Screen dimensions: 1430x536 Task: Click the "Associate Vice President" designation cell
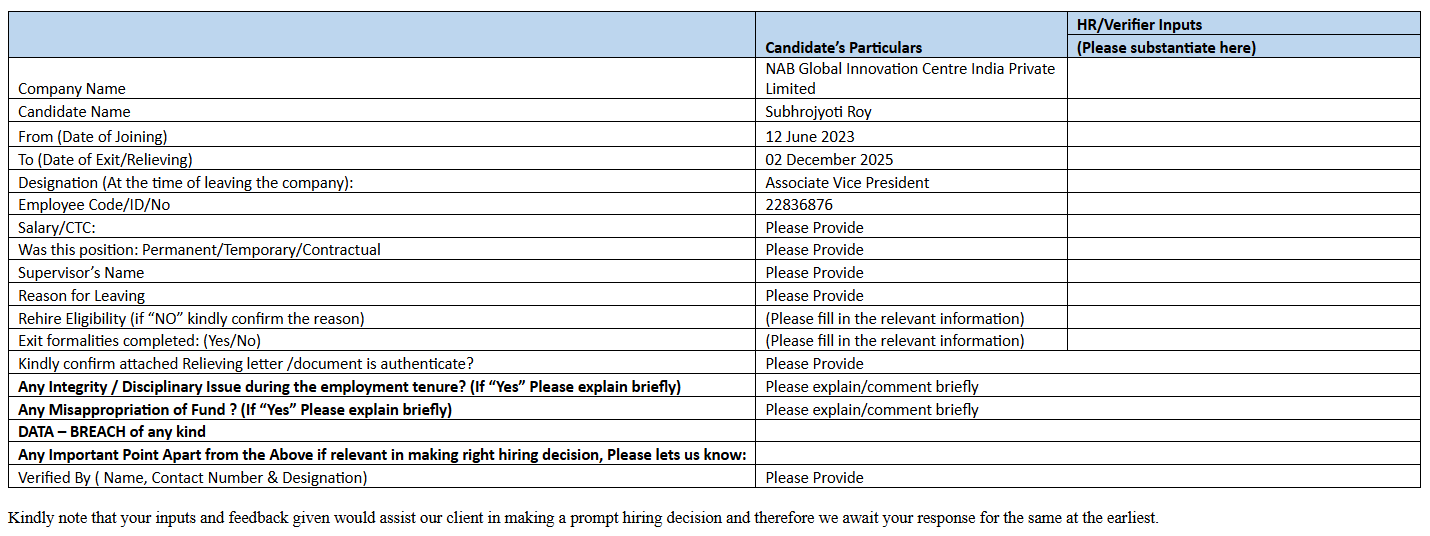click(847, 182)
